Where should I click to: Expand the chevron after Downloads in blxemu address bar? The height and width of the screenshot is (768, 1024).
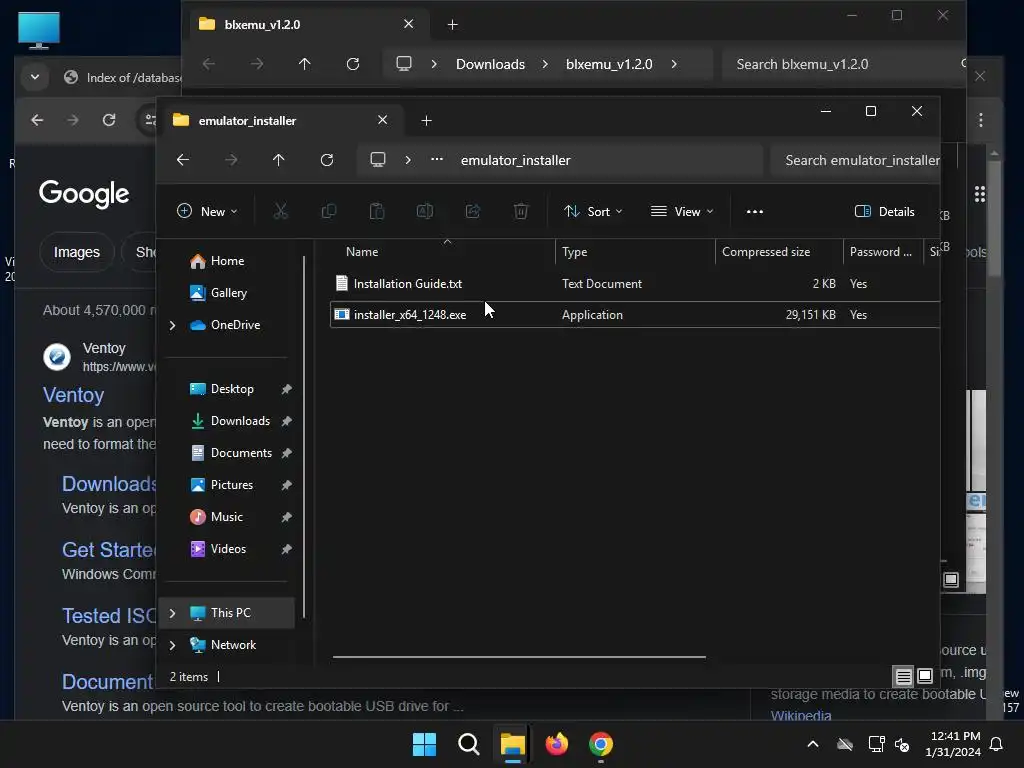[545, 64]
